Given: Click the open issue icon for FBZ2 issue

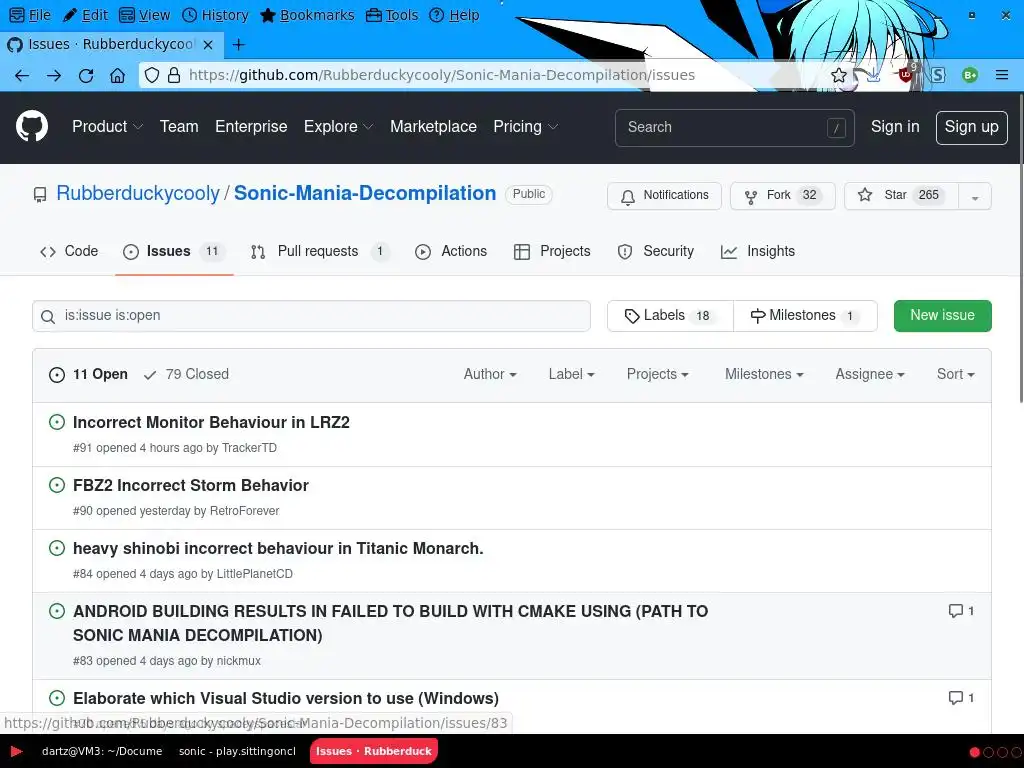Looking at the screenshot, I should pyautogui.click(x=57, y=485).
